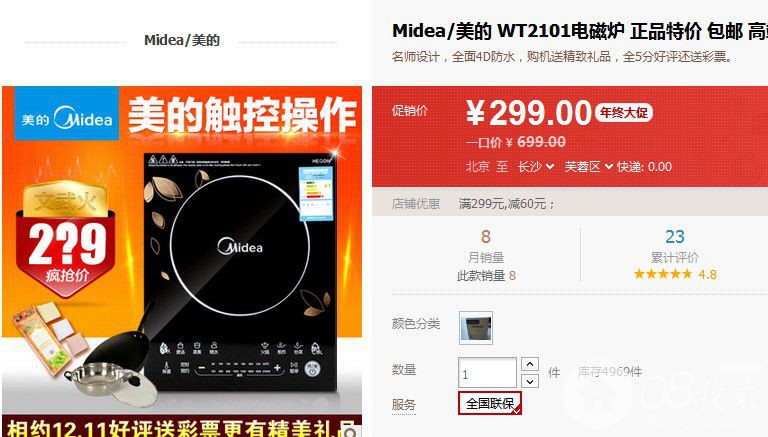Select the 全国联保 service option

coord(490,403)
